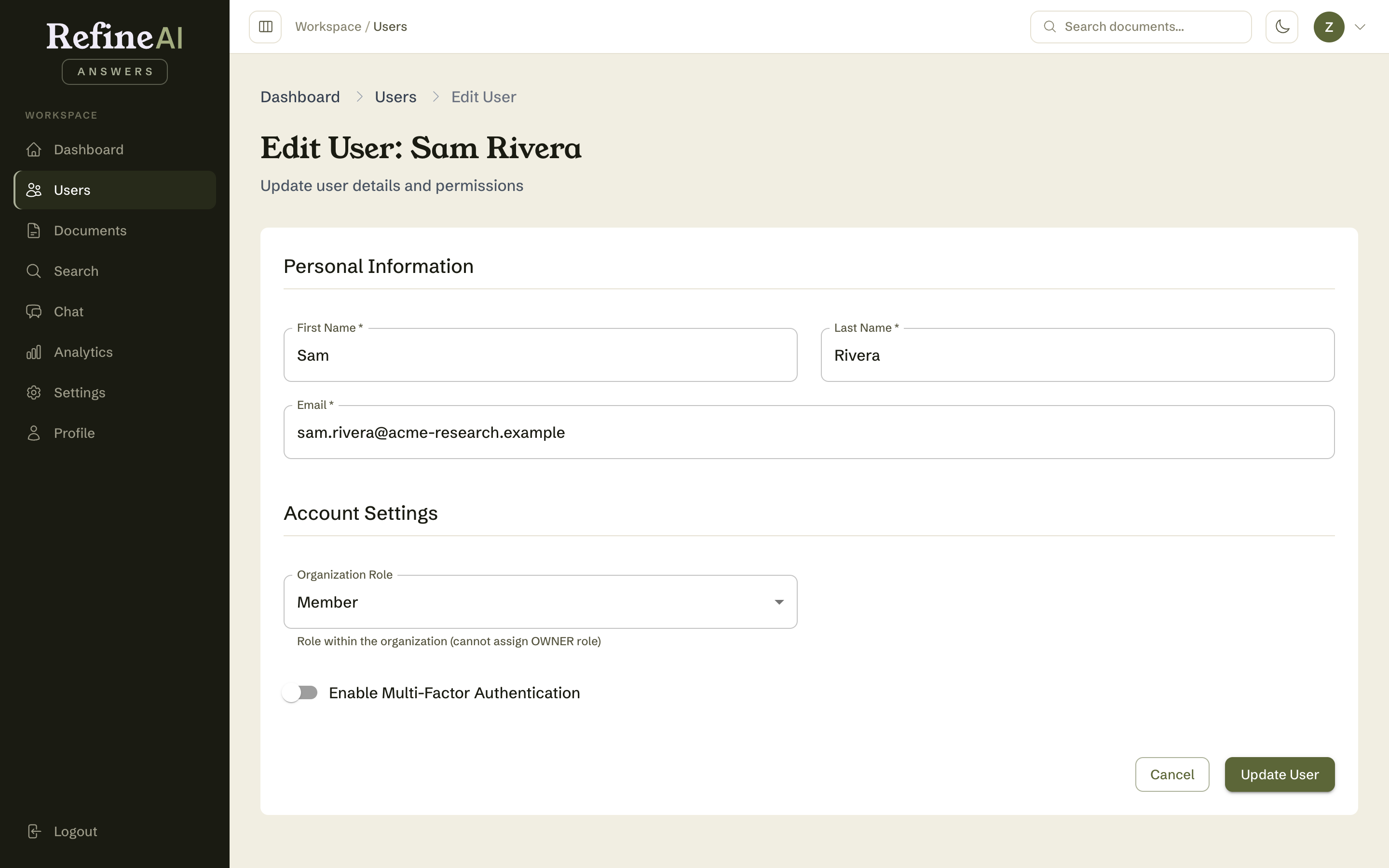Click the Documents file icon in sidebar
Screen dimensions: 1389x868
(34, 230)
